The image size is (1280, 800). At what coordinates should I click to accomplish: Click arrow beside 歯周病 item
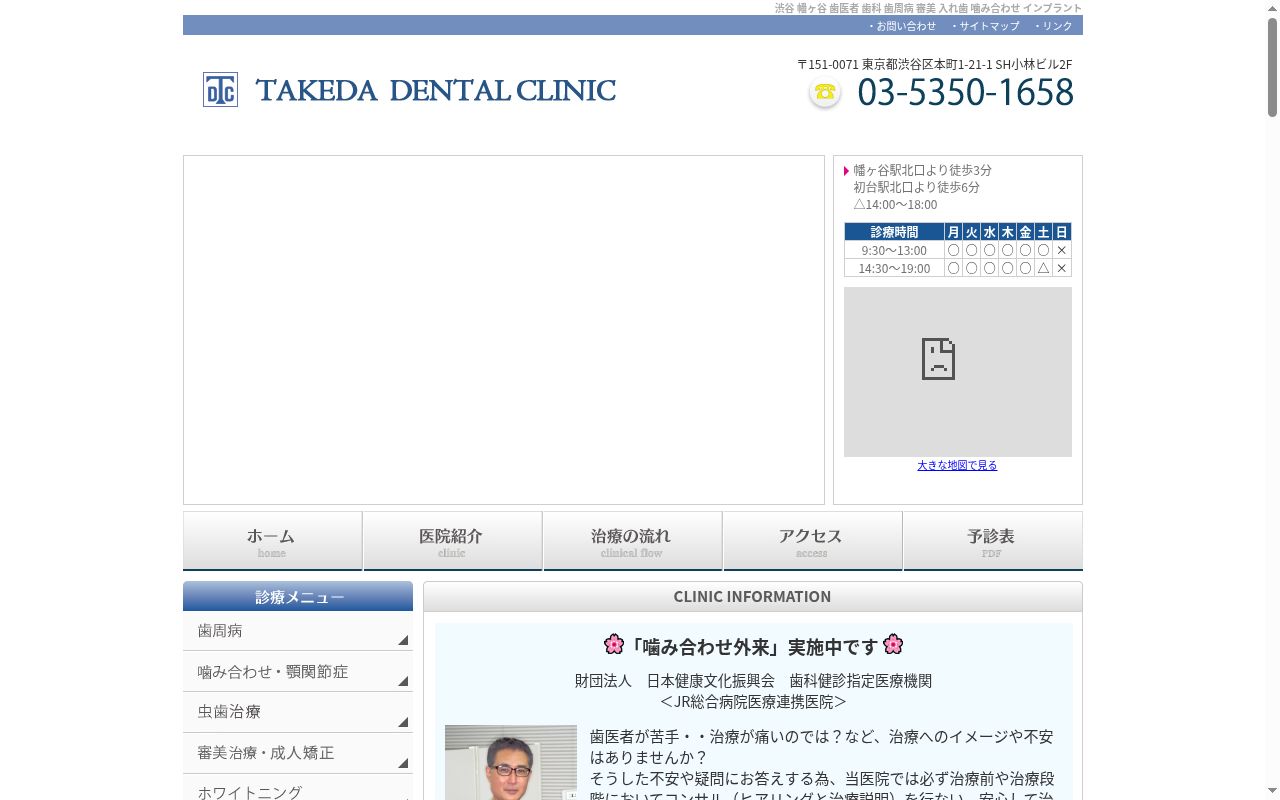pos(403,640)
